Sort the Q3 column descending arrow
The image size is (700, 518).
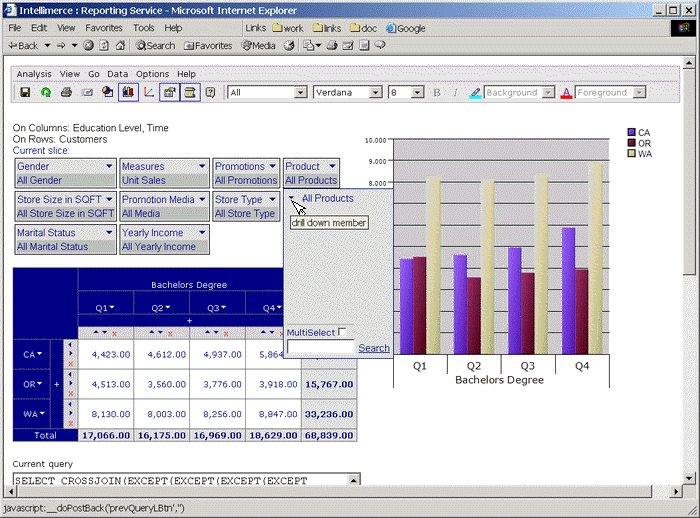(x=216, y=333)
